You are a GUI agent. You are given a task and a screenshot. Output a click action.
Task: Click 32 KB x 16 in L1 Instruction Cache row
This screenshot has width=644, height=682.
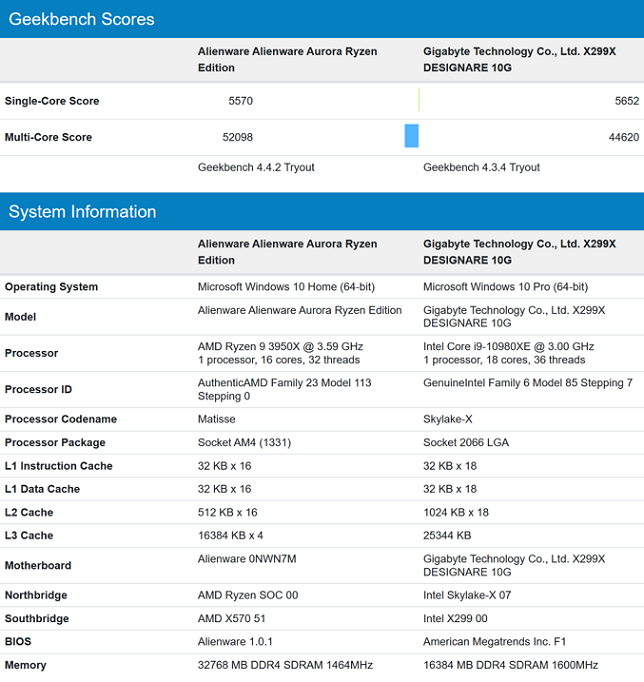224,466
